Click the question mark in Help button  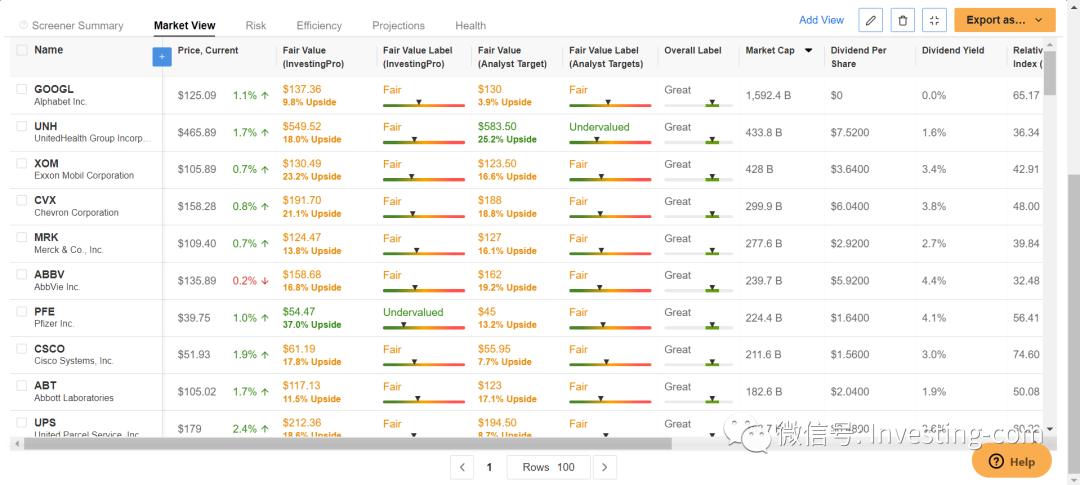tap(996, 462)
